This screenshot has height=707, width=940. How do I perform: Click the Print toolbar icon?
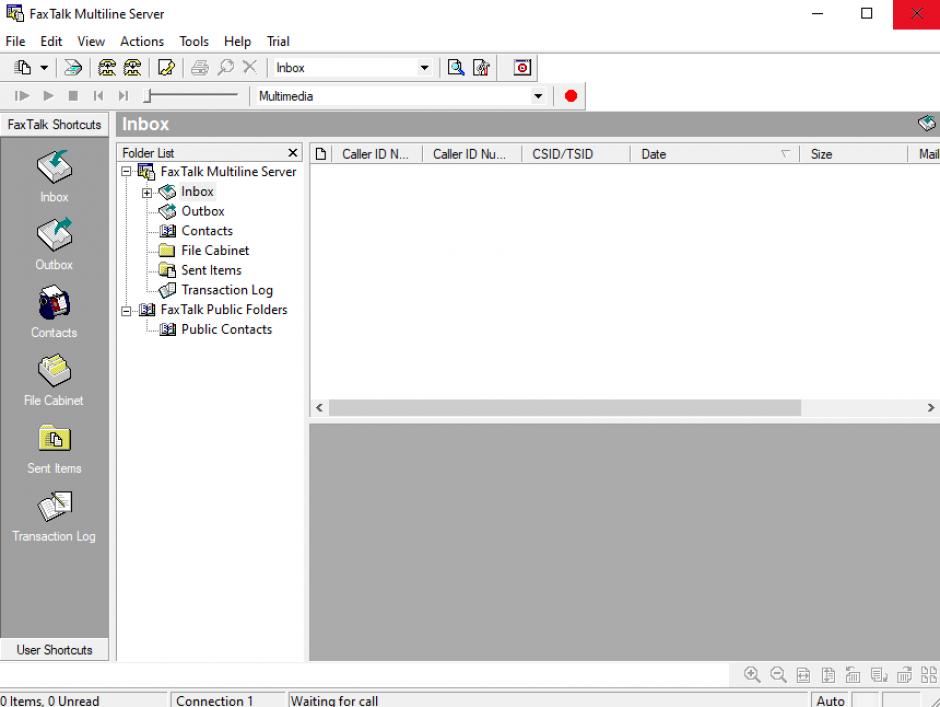click(200, 68)
